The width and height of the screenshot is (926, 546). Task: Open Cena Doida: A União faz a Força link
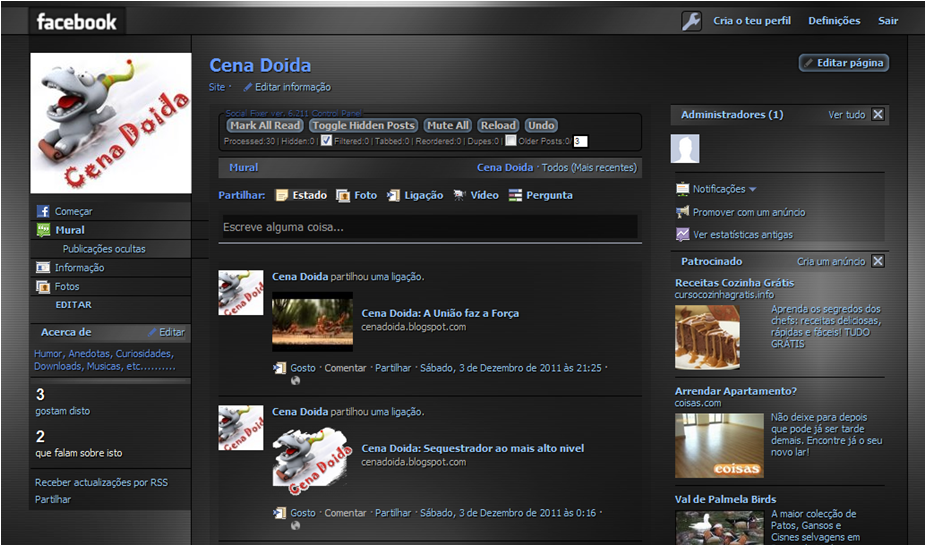pos(440,313)
